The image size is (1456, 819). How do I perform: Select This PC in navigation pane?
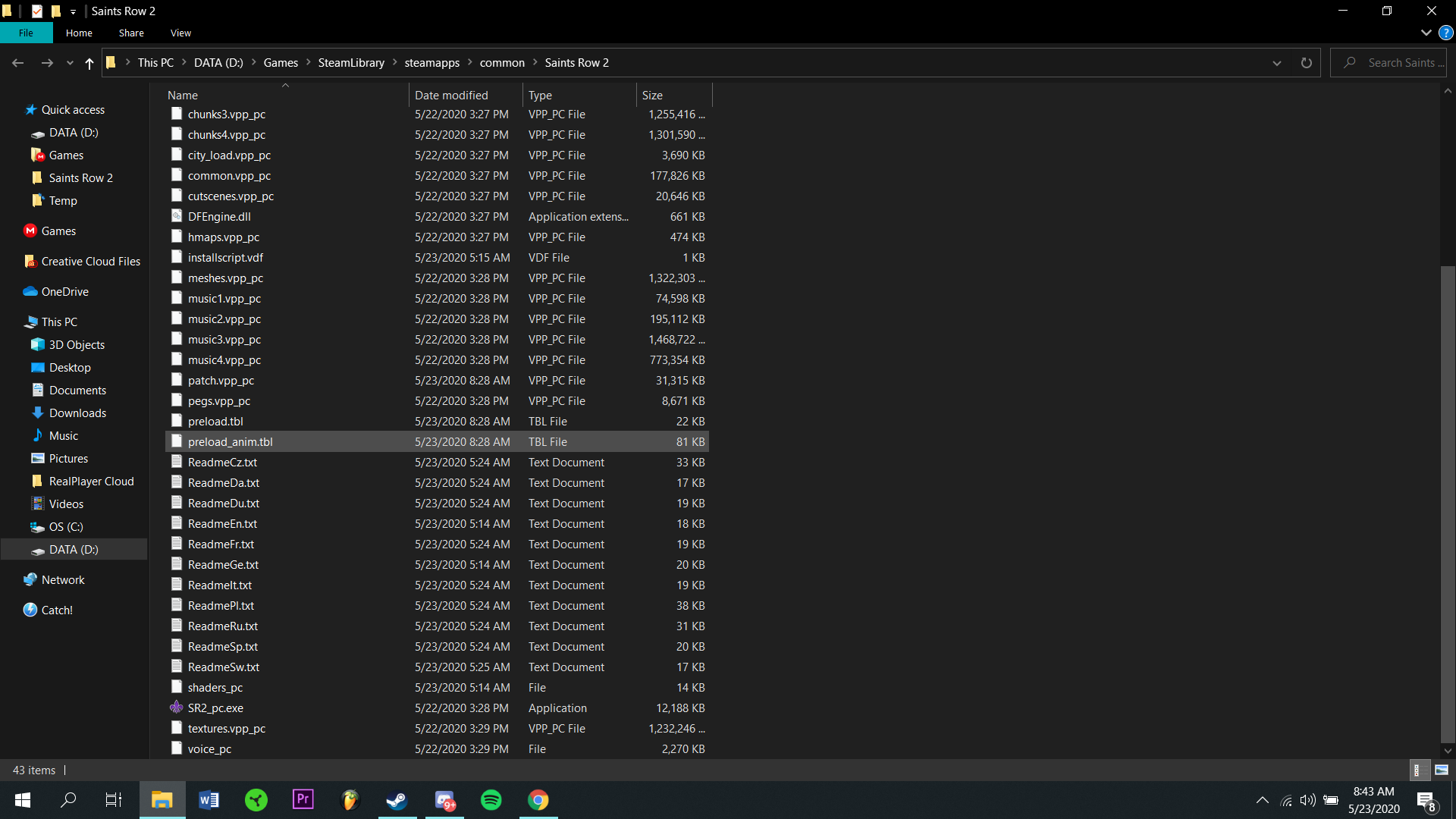click(59, 322)
